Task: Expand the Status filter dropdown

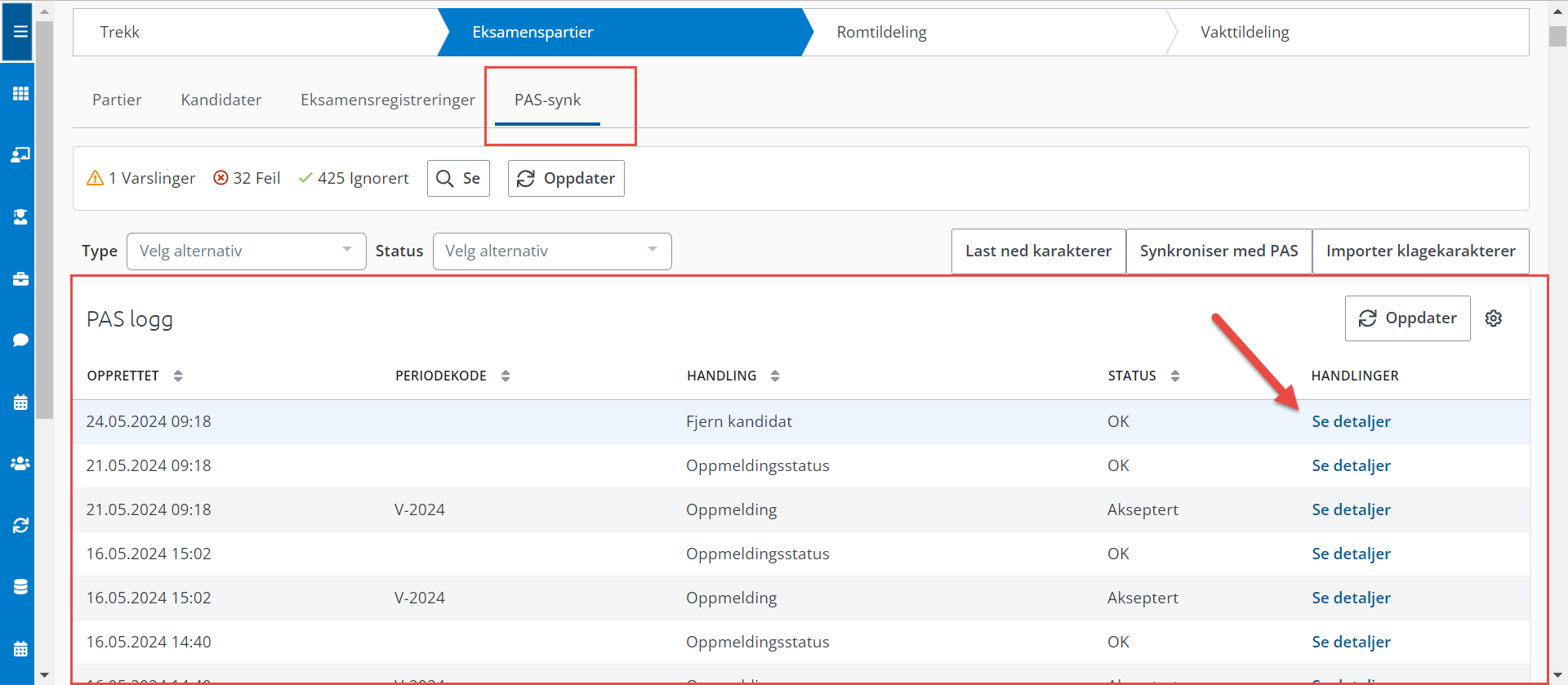Action: pyautogui.click(x=551, y=251)
